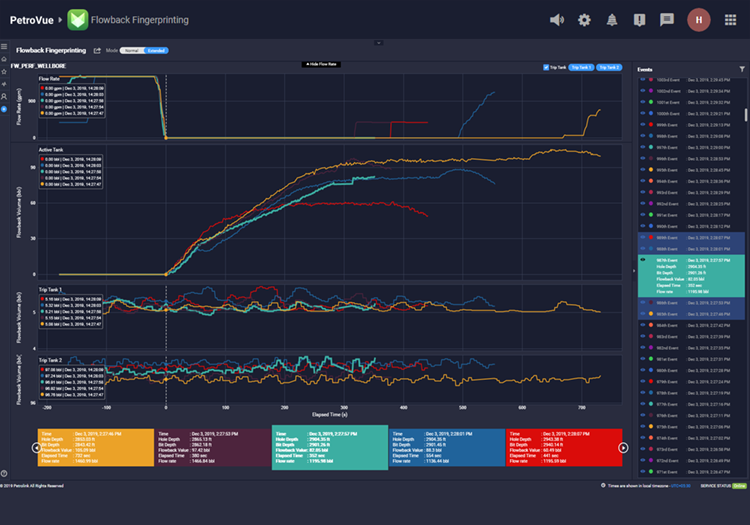
Task: Toggle Trip Tank 1 pill button
Action: pos(581,67)
